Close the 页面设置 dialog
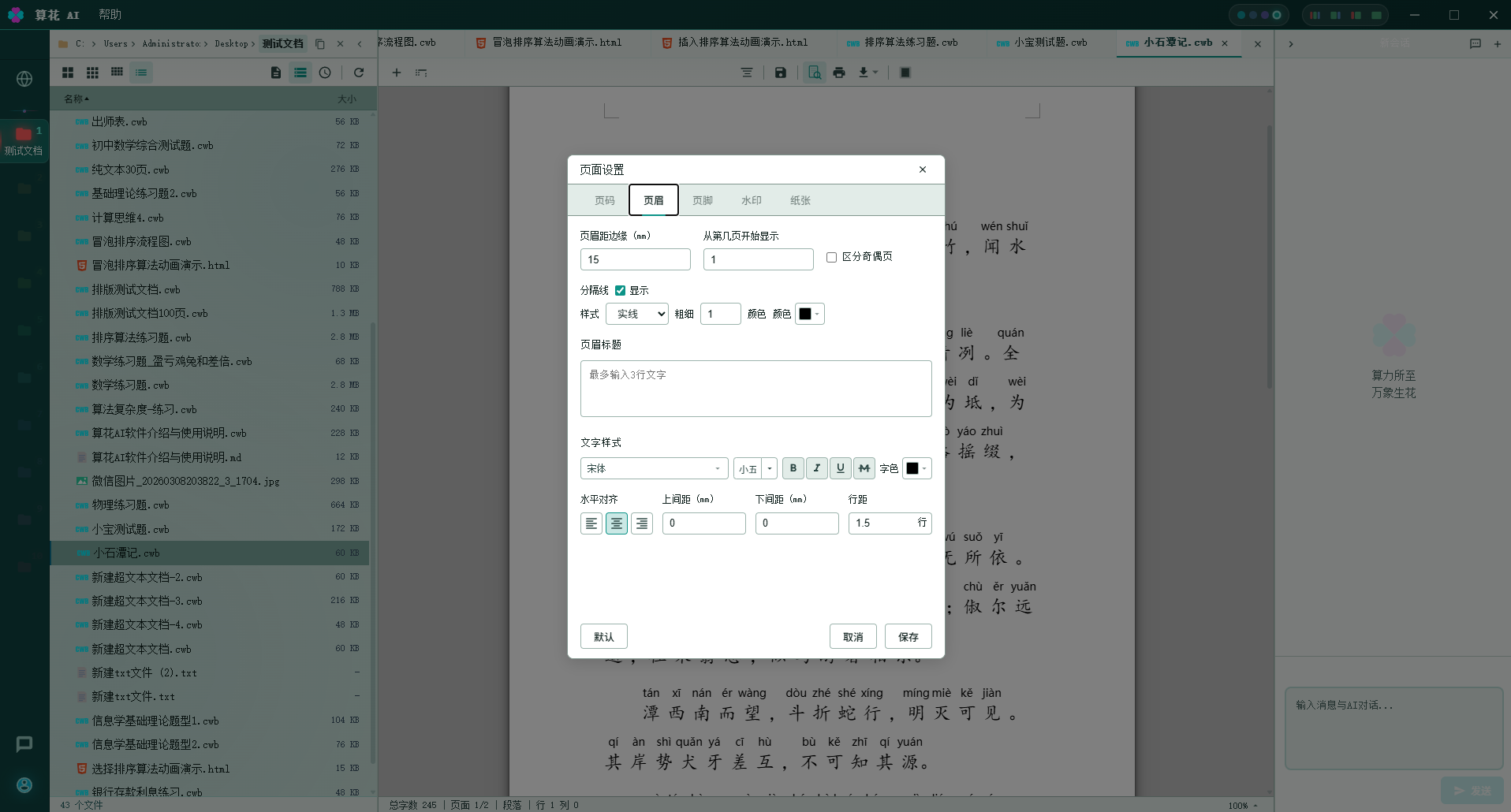This screenshot has height=812, width=1511. (923, 169)
